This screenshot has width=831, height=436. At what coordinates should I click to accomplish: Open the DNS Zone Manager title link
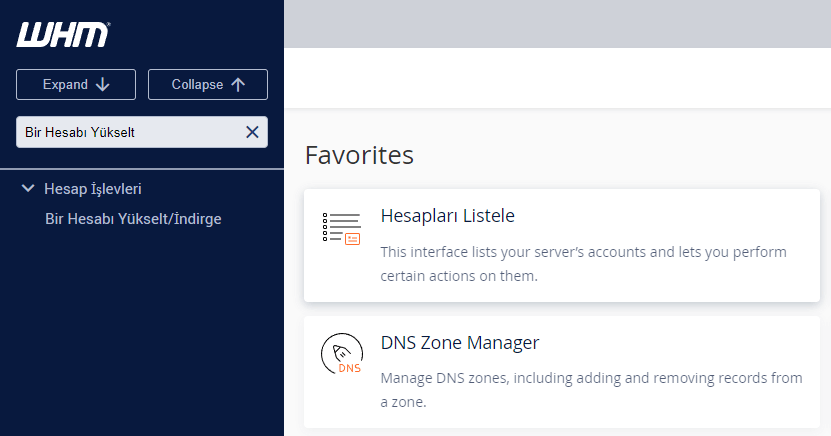point(459,343)
